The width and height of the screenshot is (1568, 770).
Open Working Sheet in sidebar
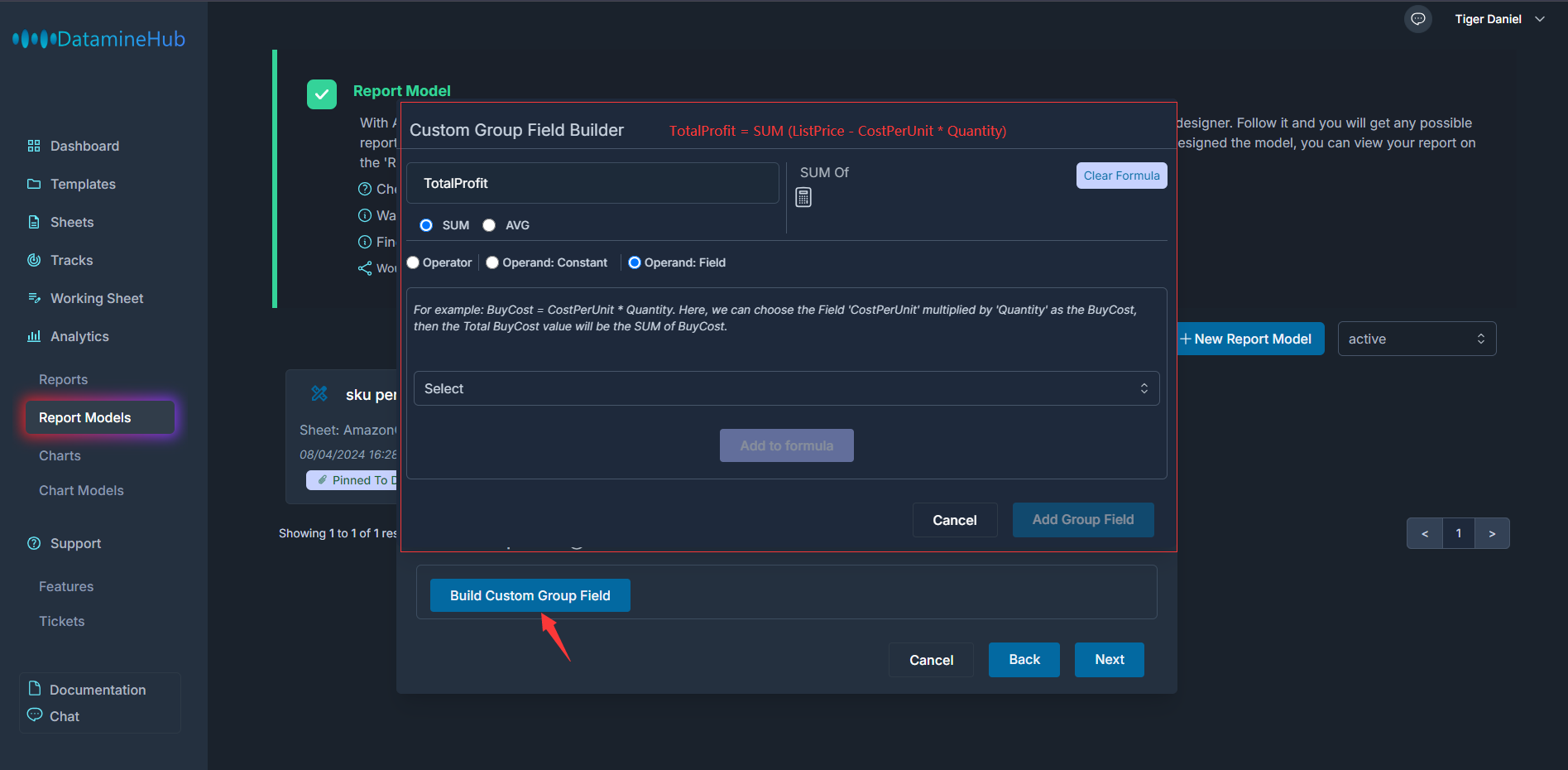(97, 298)
